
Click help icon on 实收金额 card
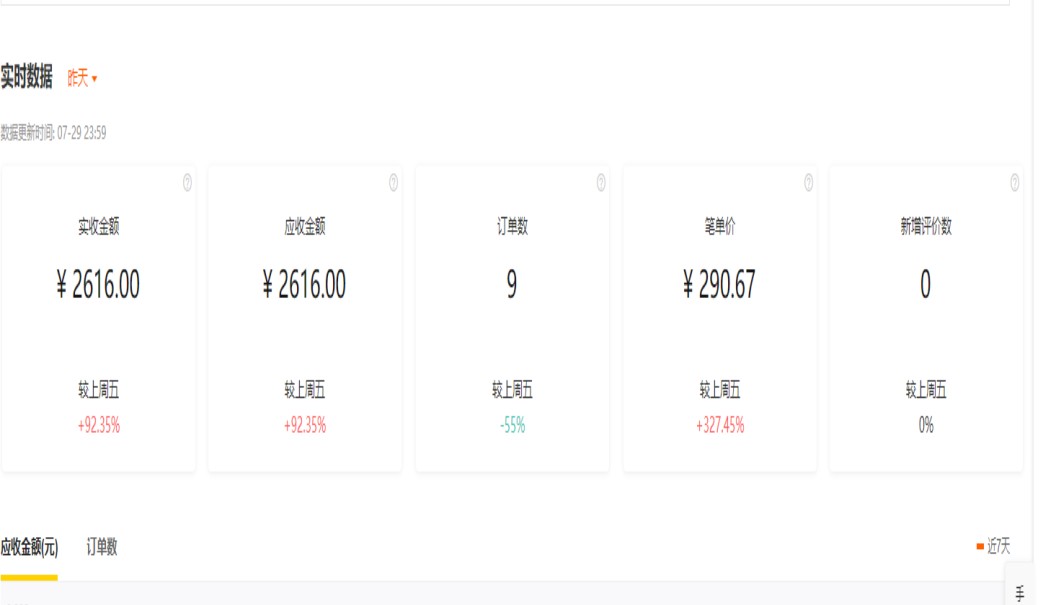[187, 182]
